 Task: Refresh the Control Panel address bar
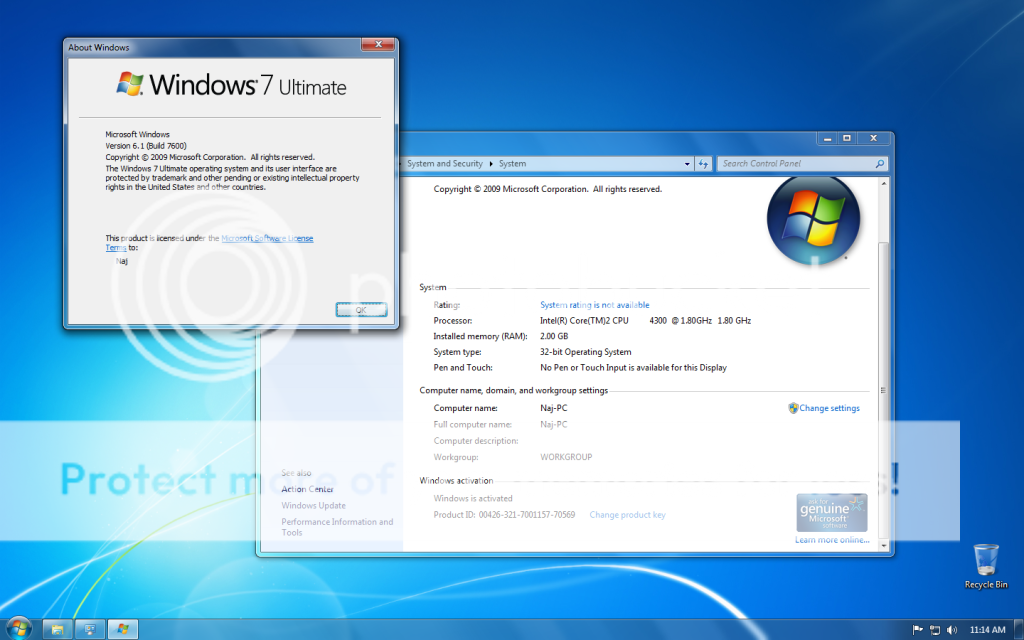703,164
